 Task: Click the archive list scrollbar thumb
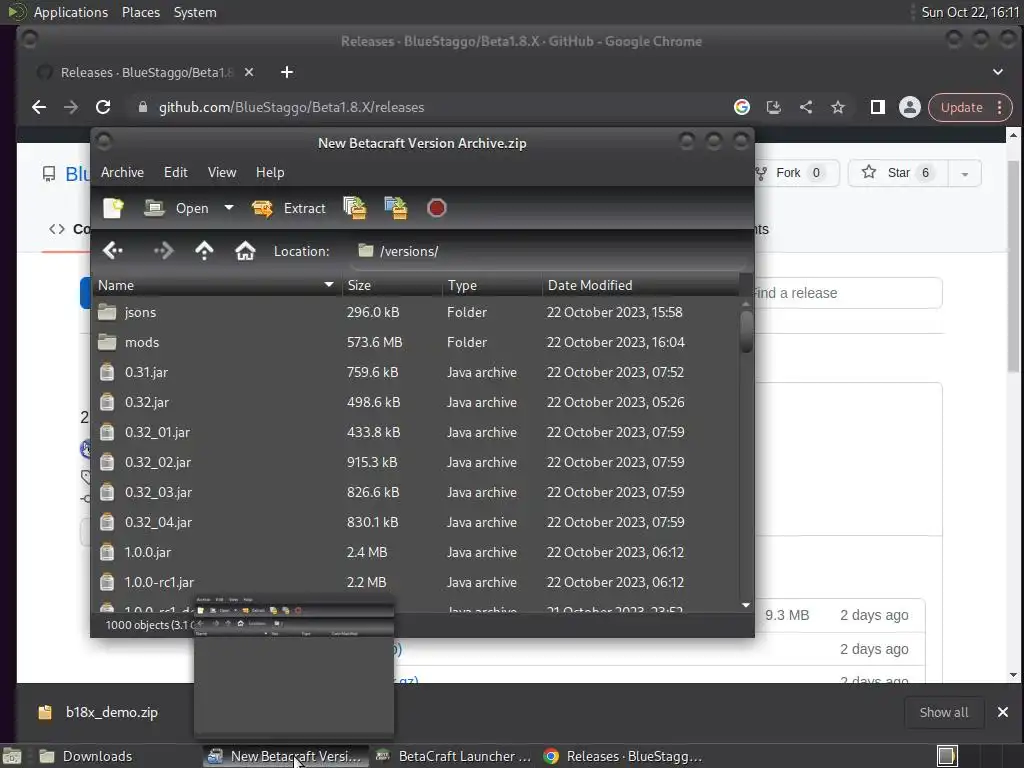pyautogui.click(x=746, y=331)
